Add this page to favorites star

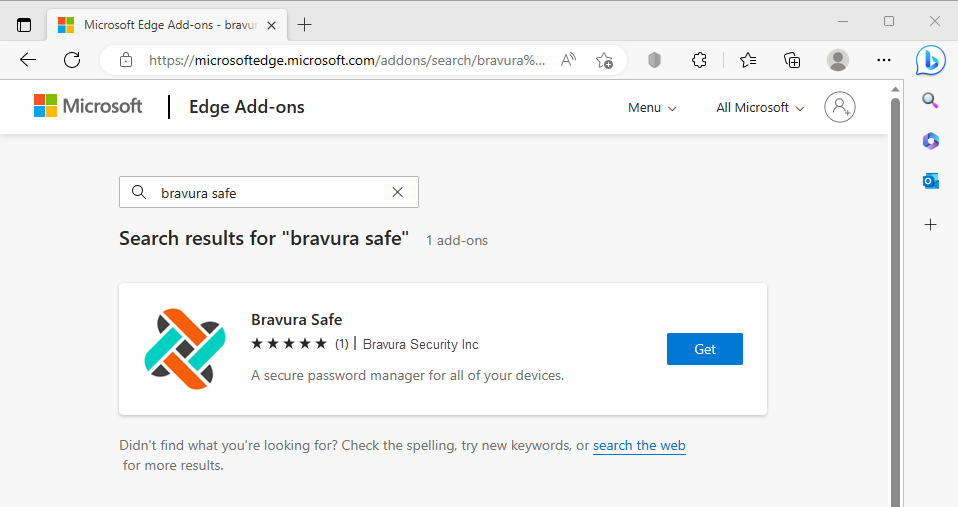click(604, 60)
